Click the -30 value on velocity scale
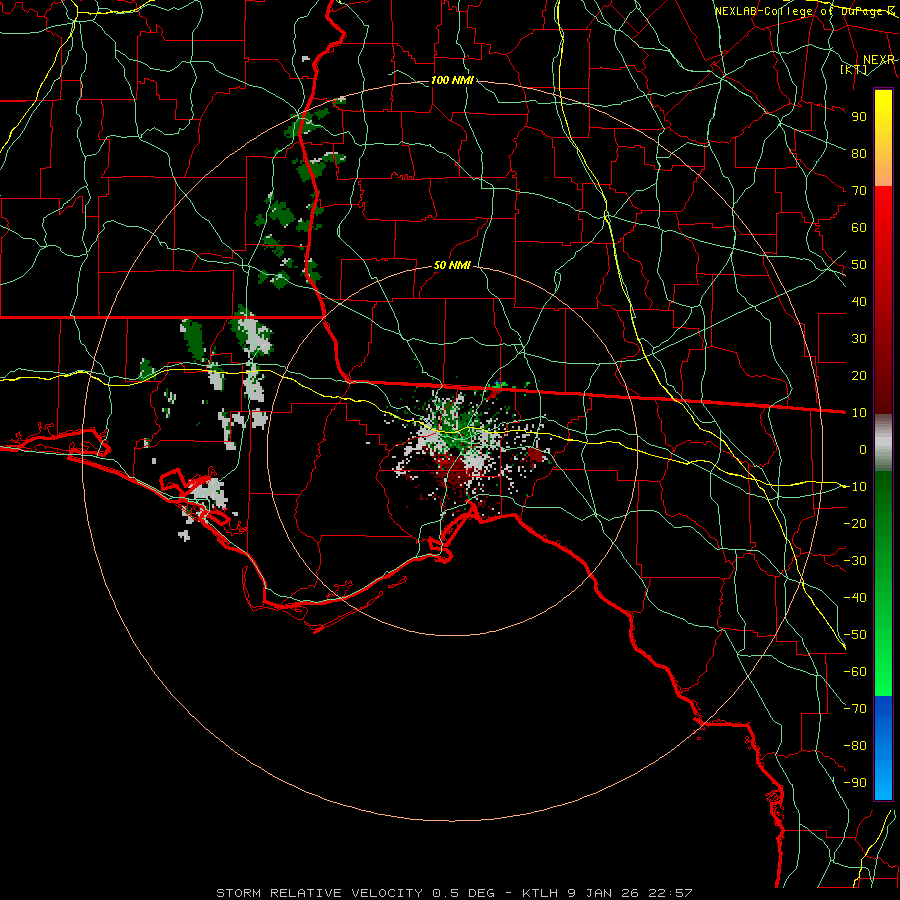Viewport: 900px width, 900px height. coord(855,561)
